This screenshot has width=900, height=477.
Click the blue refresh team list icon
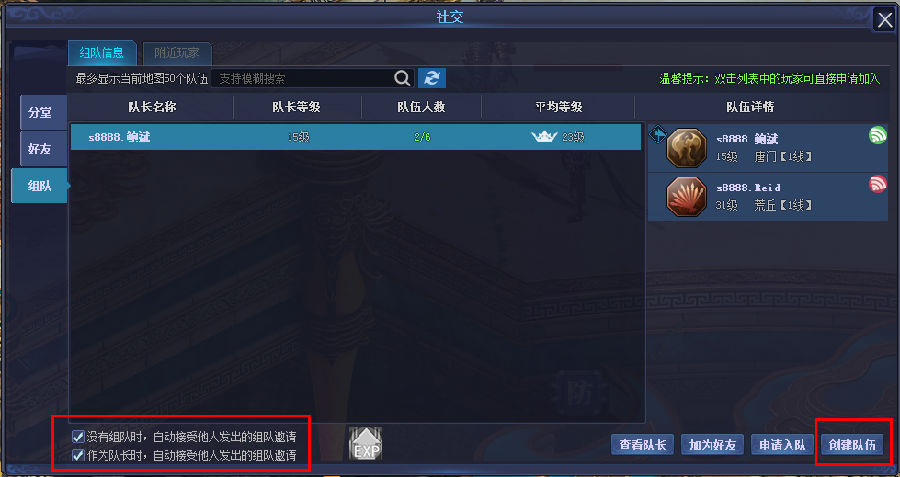(432, 78)
